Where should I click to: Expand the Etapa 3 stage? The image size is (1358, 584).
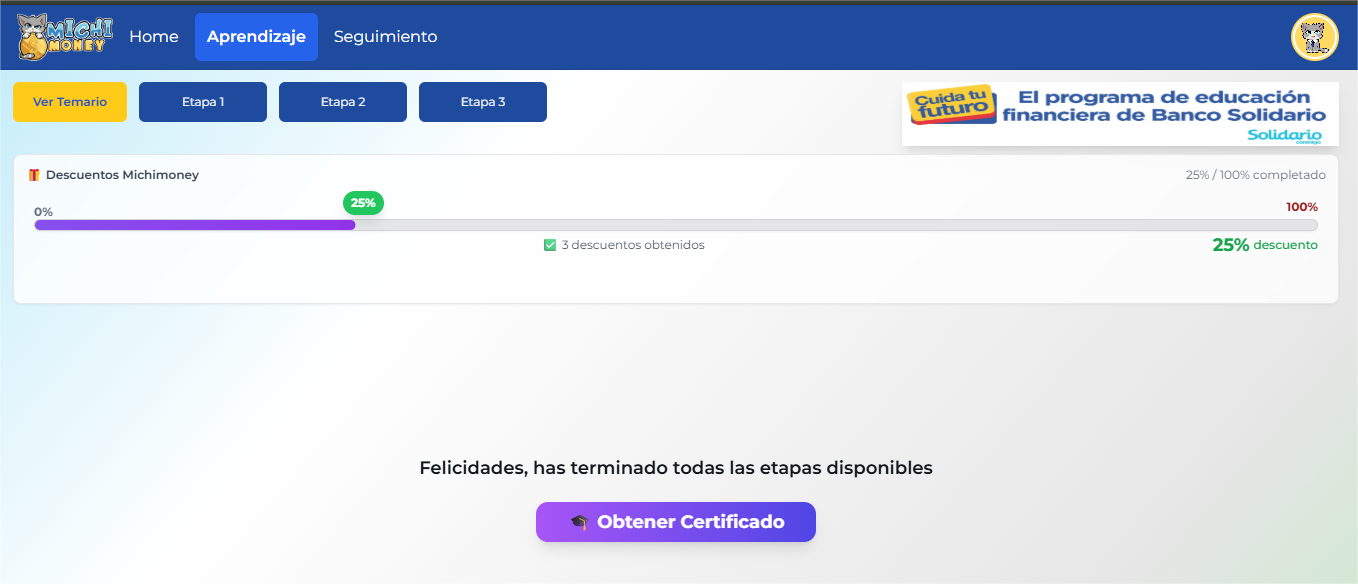[x=483, y=101]
